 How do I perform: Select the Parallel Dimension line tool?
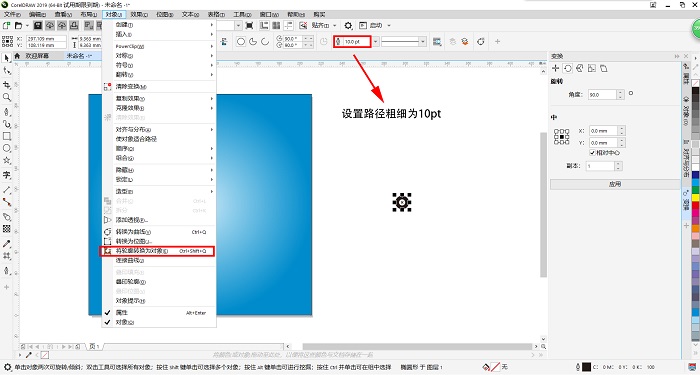tap(7, 190)
